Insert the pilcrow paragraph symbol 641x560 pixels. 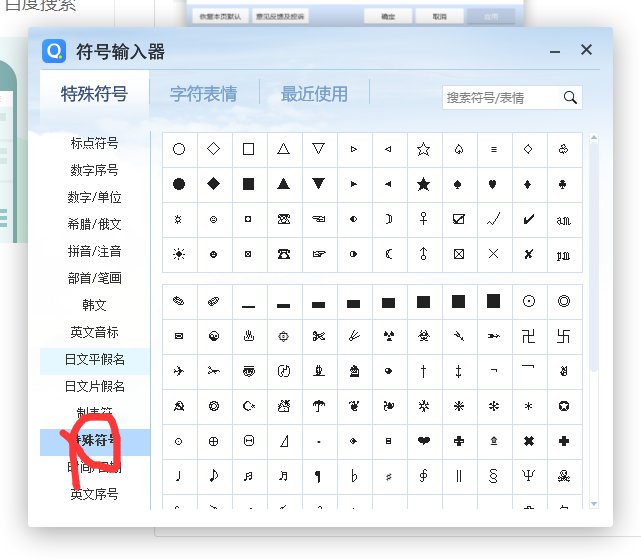coord(318,476)
